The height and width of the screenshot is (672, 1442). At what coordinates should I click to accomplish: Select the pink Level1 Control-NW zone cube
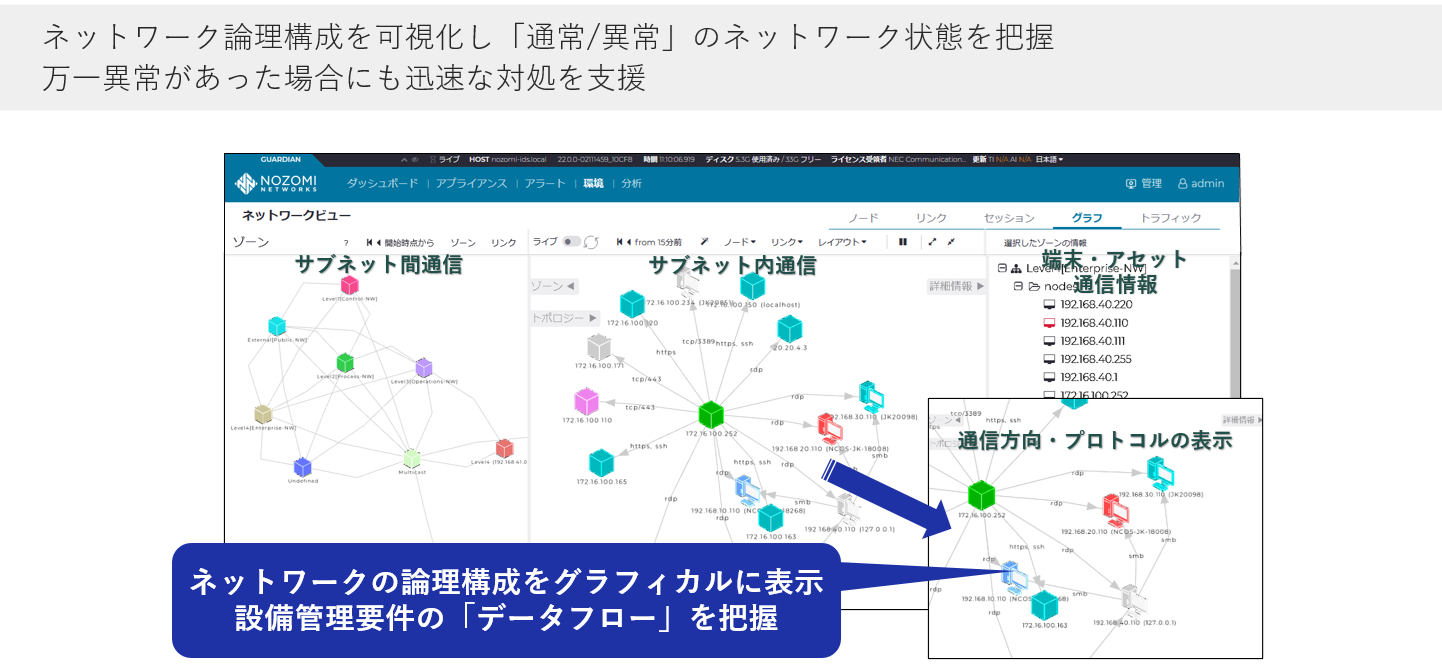click(x=349, y=285)
